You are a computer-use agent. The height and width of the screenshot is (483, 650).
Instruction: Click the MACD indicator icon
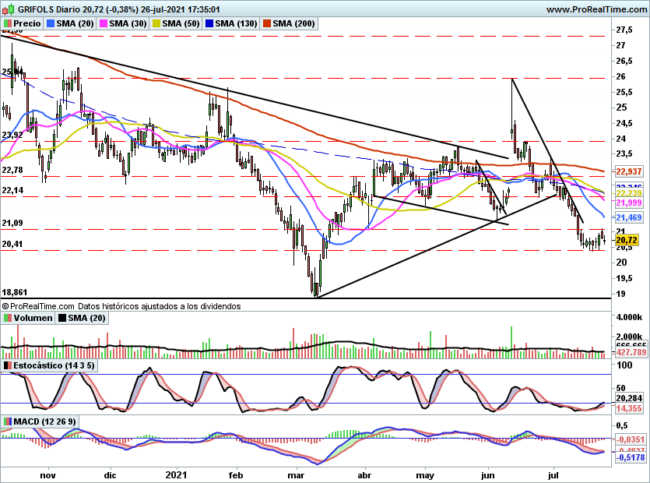click(x=7, y=422)
